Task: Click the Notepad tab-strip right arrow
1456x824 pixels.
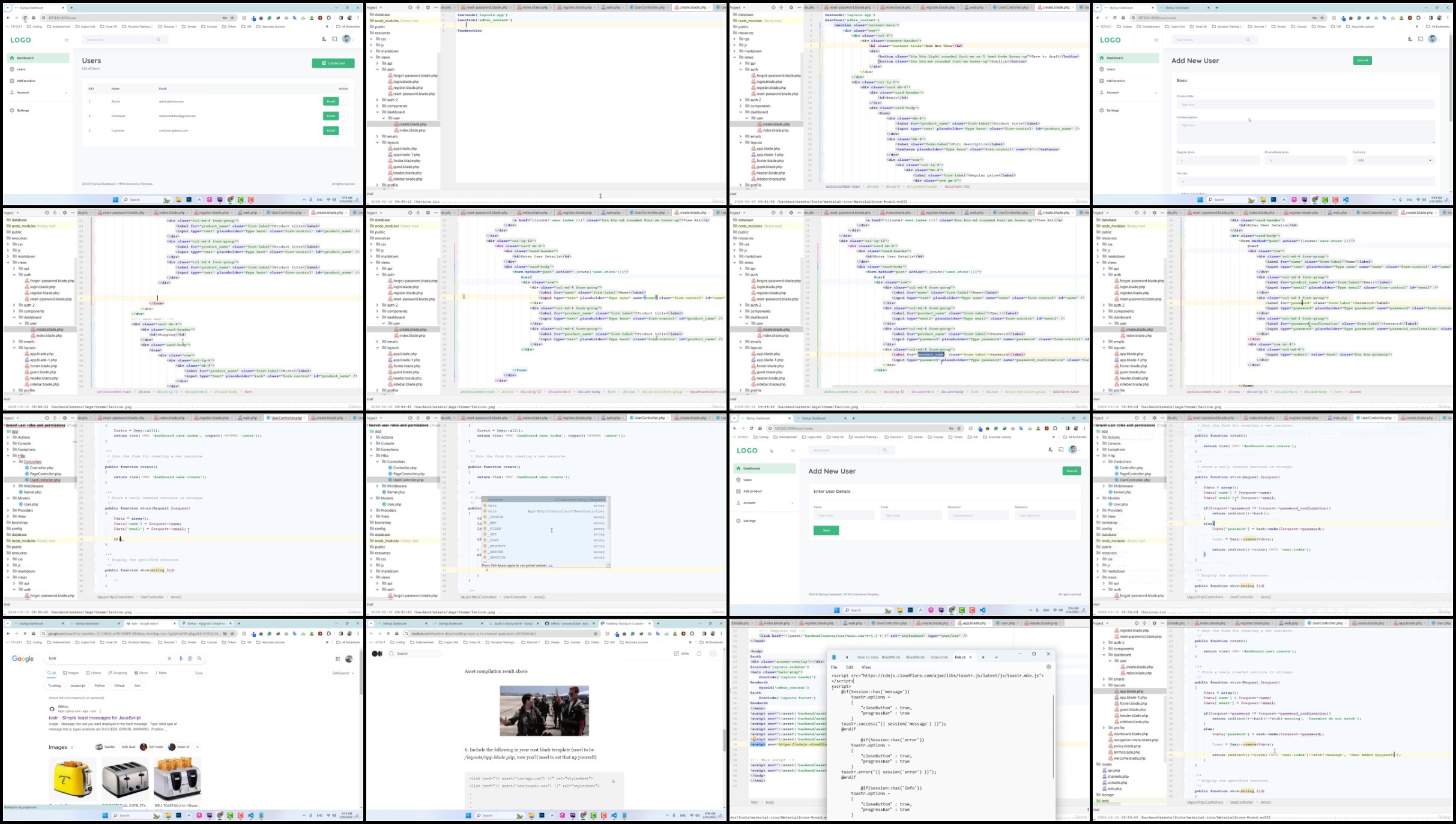Action: (983, 657)
